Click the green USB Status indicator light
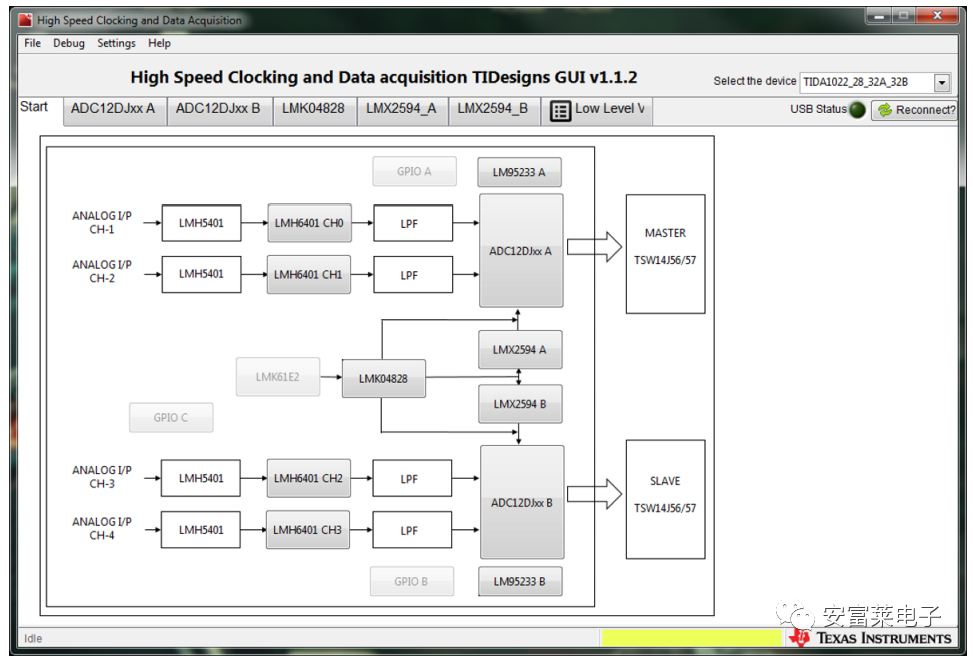 tap(857, 110)
